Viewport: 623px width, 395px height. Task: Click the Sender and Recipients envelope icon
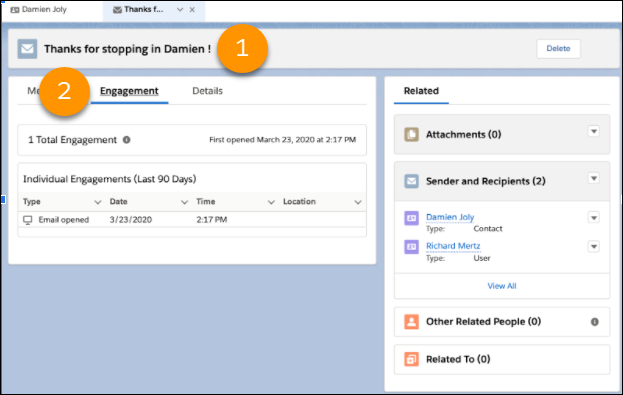tap(411, 181)
